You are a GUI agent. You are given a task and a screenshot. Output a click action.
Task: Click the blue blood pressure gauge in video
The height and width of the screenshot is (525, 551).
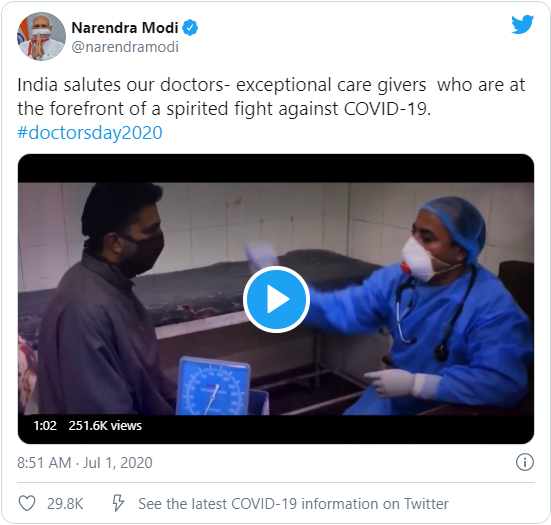[x=214, y=386]
